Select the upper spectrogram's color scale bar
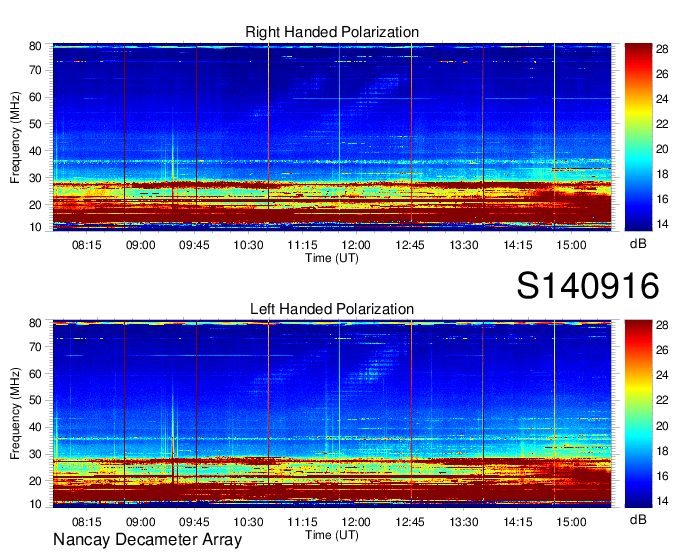Screen dimensions: 680x552 pyautogui.click(x=638, y=137)
